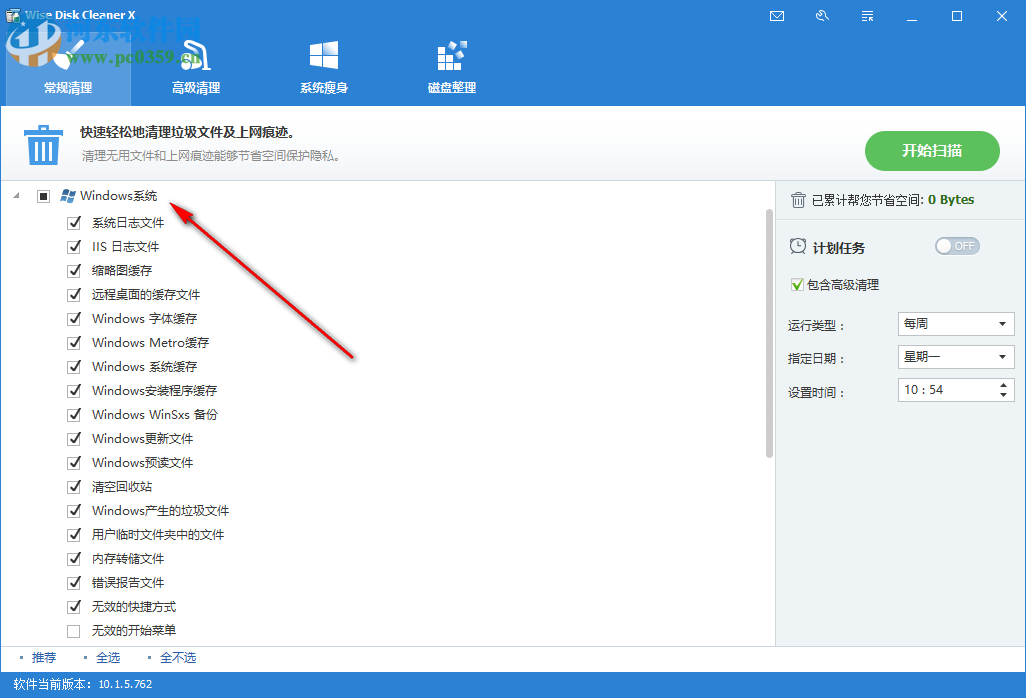
Task: Click the 推荐 link at bottom
Action: pyautogui.click(x=44, y=657)
